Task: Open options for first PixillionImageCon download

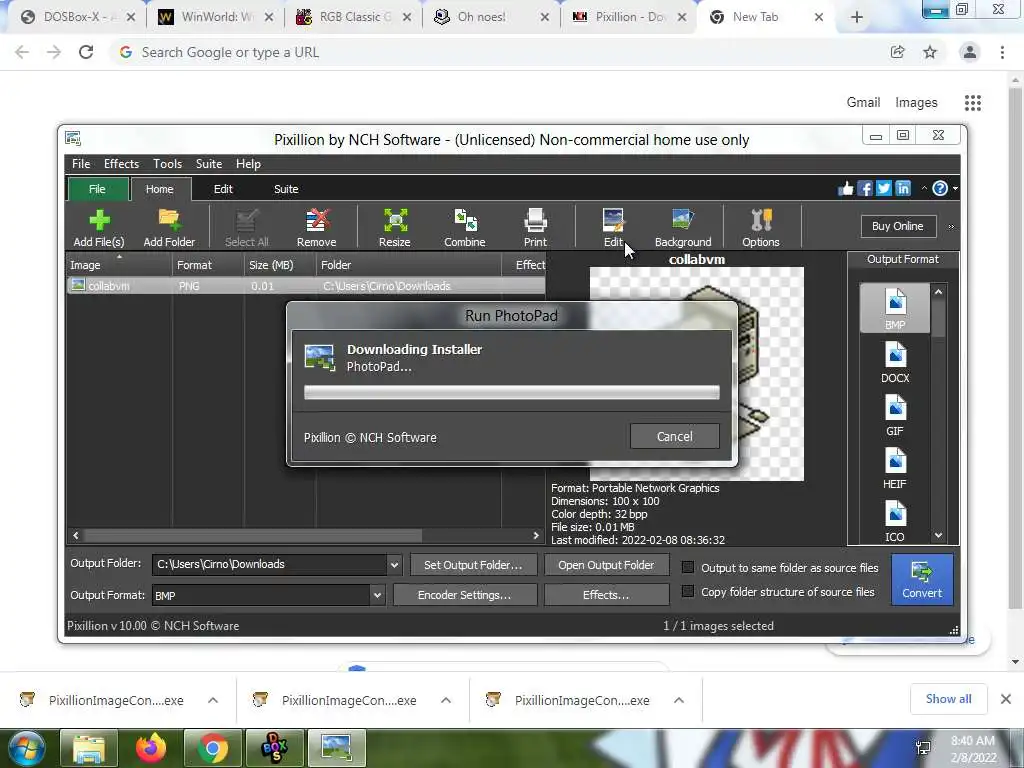Action: [x=213, y=700]
